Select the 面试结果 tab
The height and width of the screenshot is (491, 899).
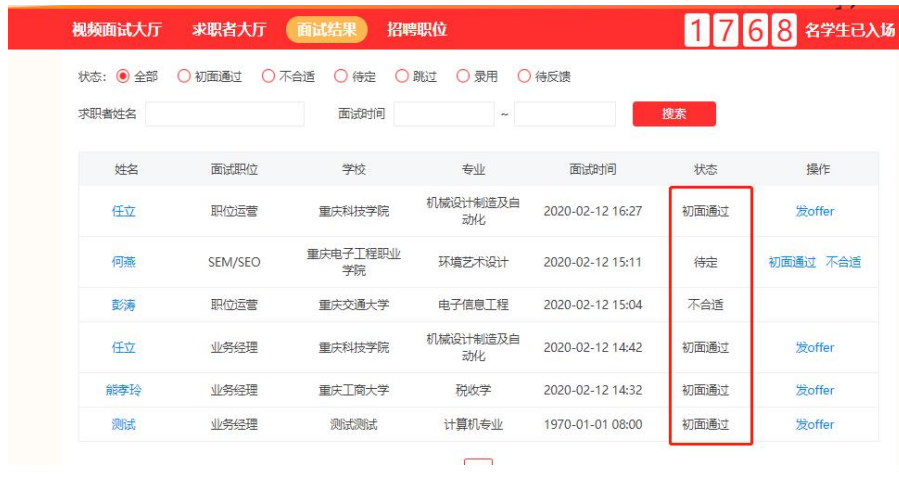(x=326, y=30)
